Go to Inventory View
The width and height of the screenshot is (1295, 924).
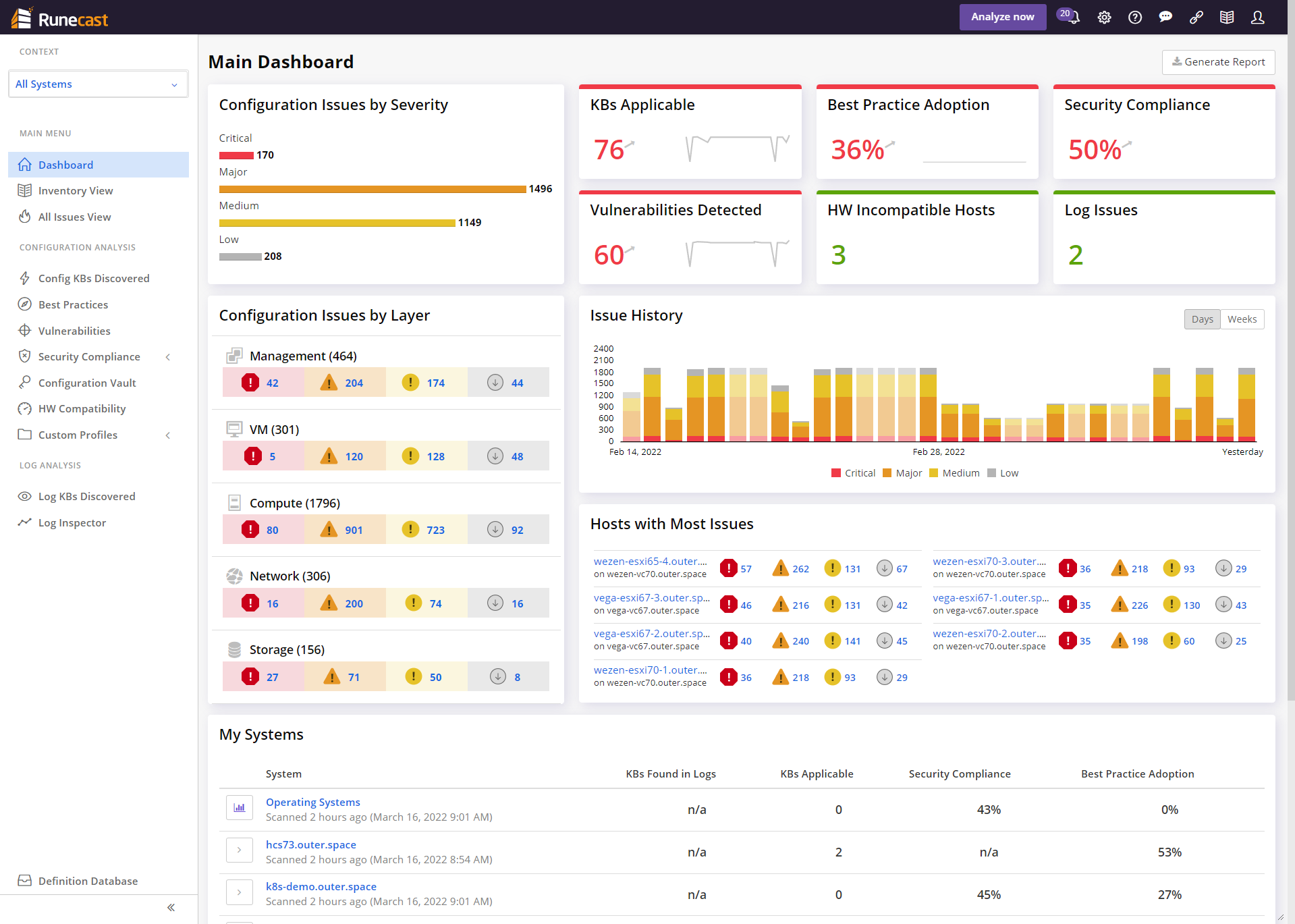click(x=76, y=190)
